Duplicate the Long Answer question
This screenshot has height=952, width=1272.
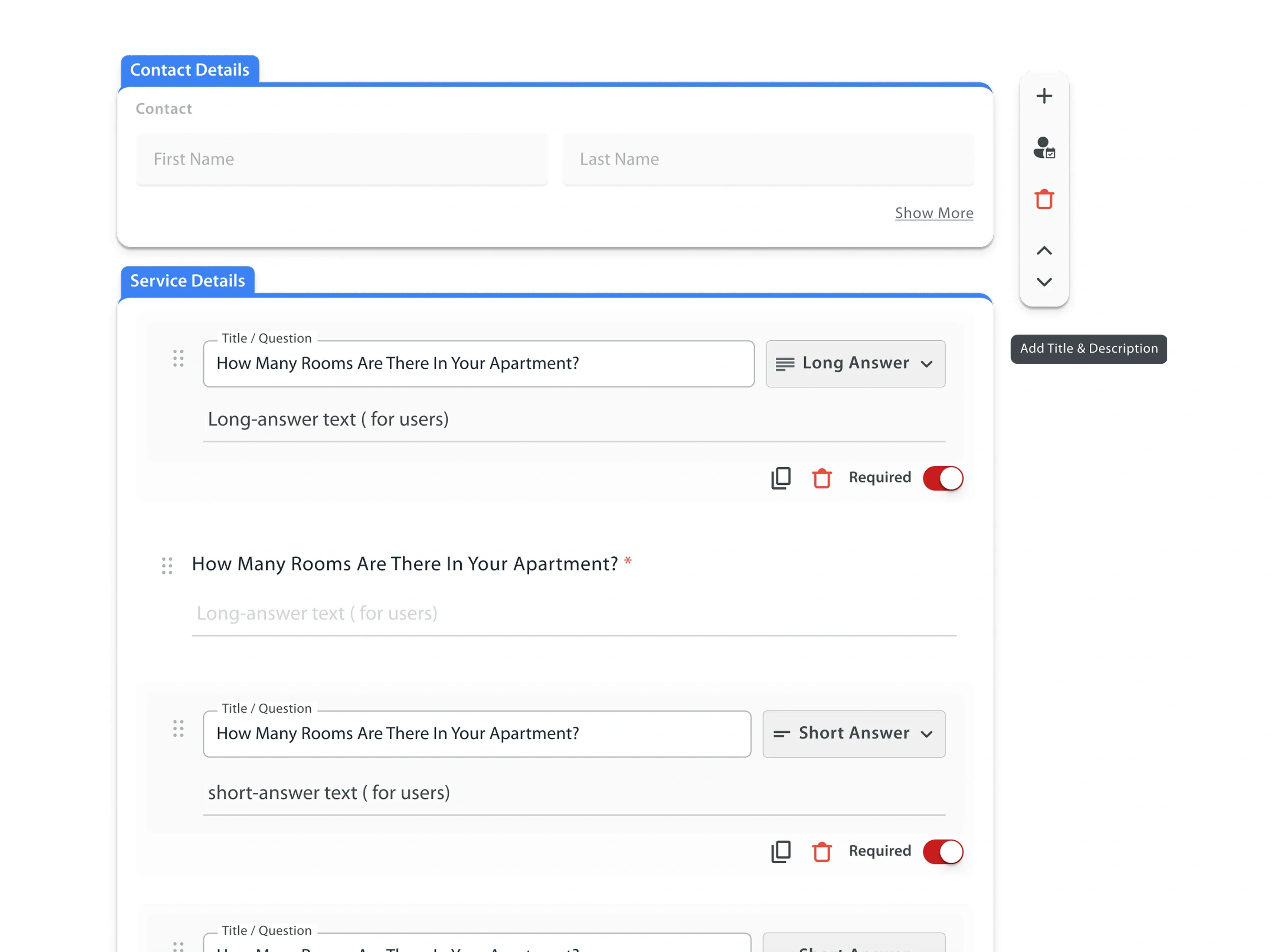pos(780,478)
